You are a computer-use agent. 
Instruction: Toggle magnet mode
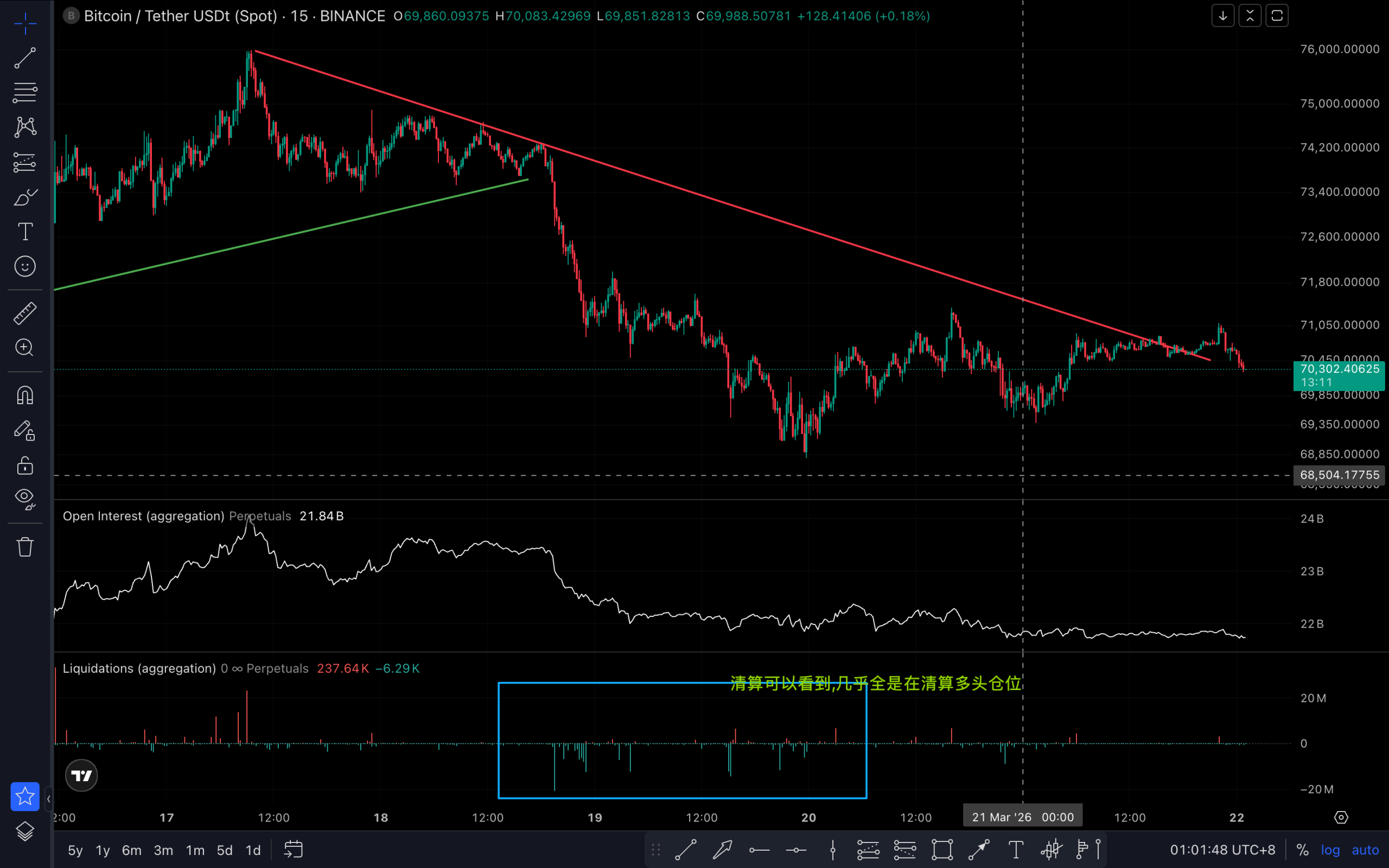(24, 395)
